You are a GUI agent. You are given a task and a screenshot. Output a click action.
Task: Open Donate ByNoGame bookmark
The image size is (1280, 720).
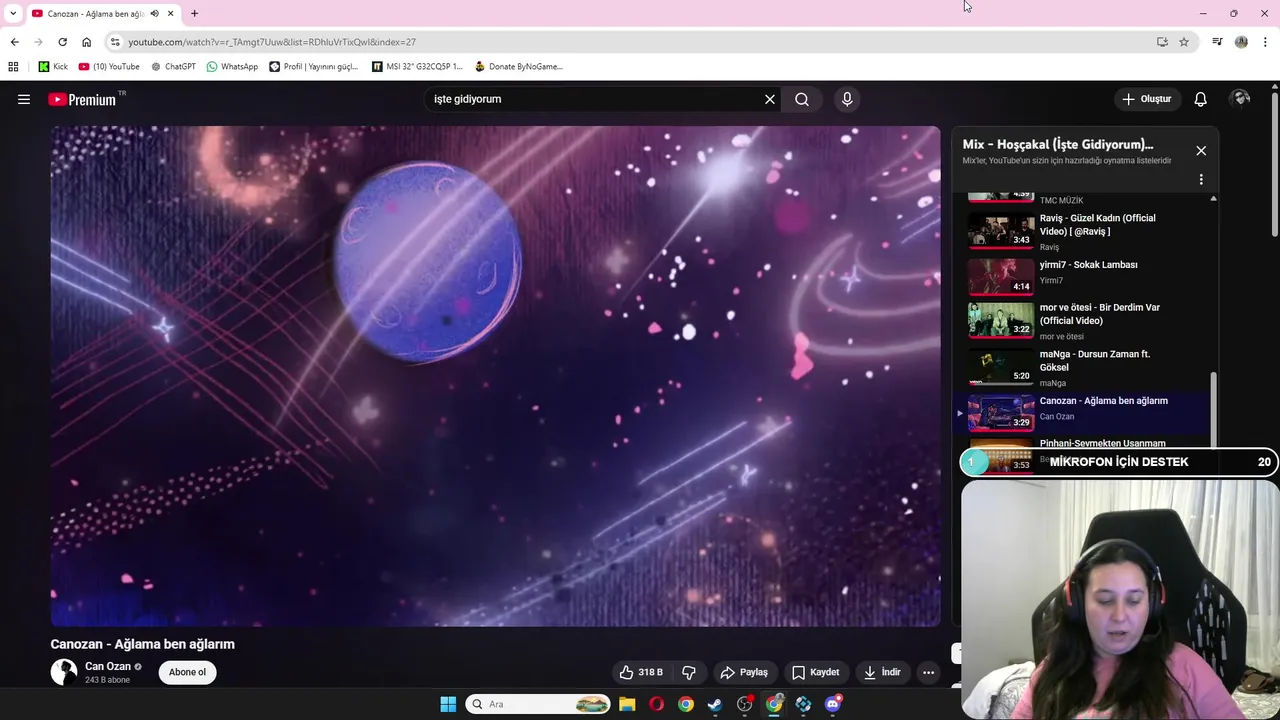coord(519,67)
